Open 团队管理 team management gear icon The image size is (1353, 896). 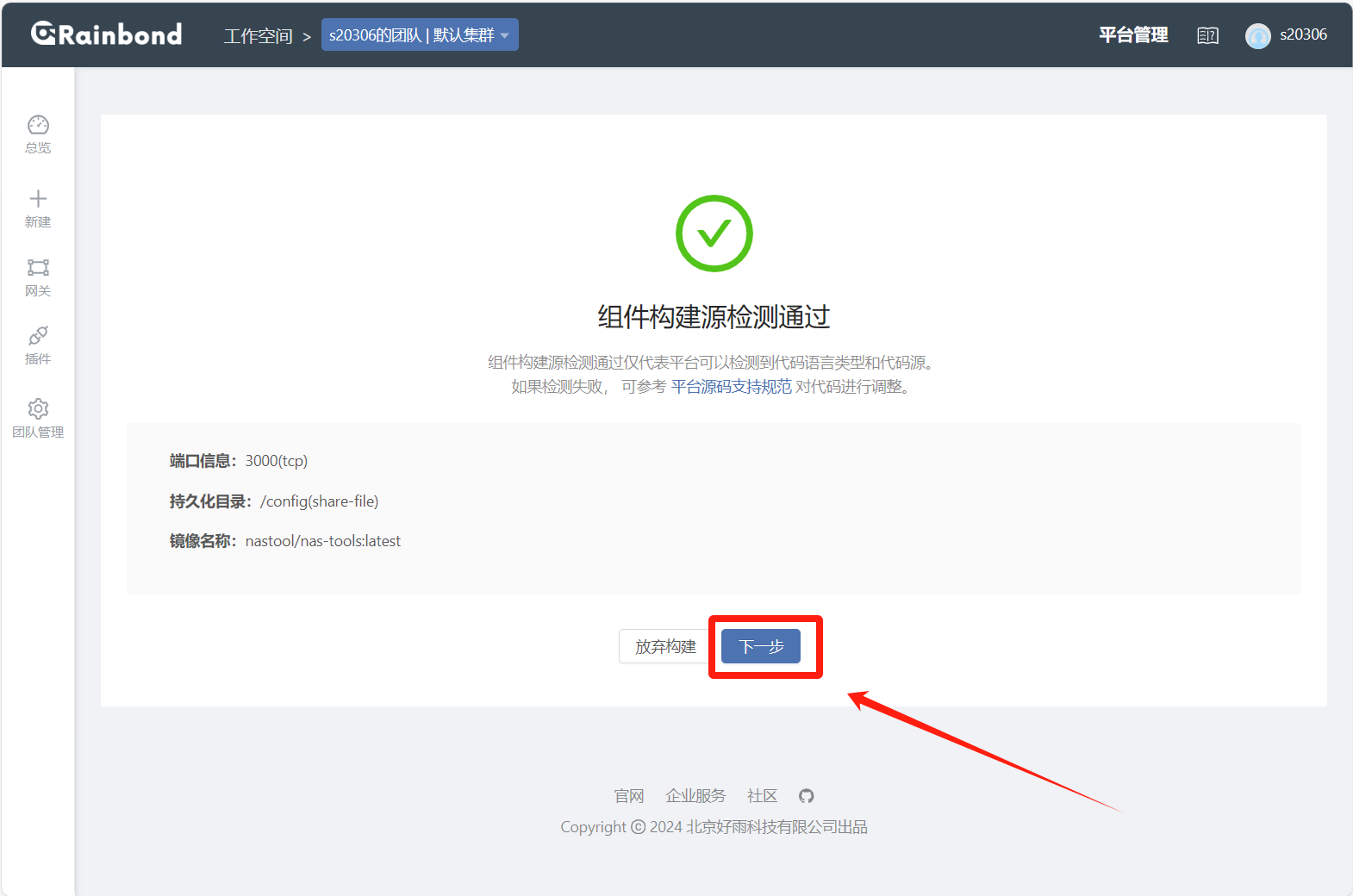38,408
